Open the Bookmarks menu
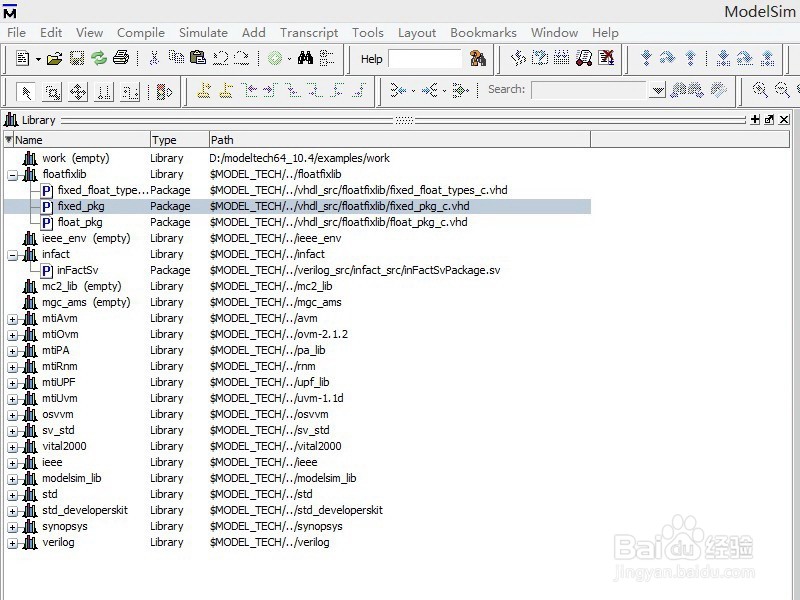The width and height of the screenshot is (800, 600). tap(483, 33)
